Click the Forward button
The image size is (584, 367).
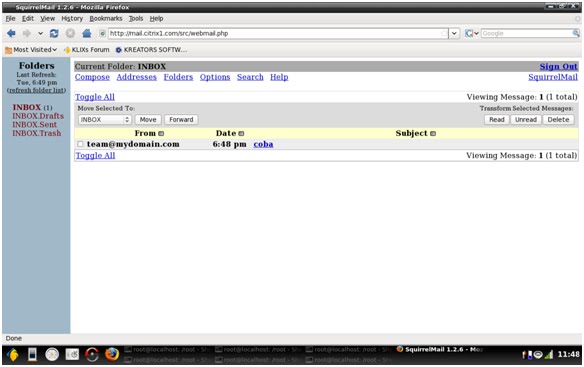[181, 120]
